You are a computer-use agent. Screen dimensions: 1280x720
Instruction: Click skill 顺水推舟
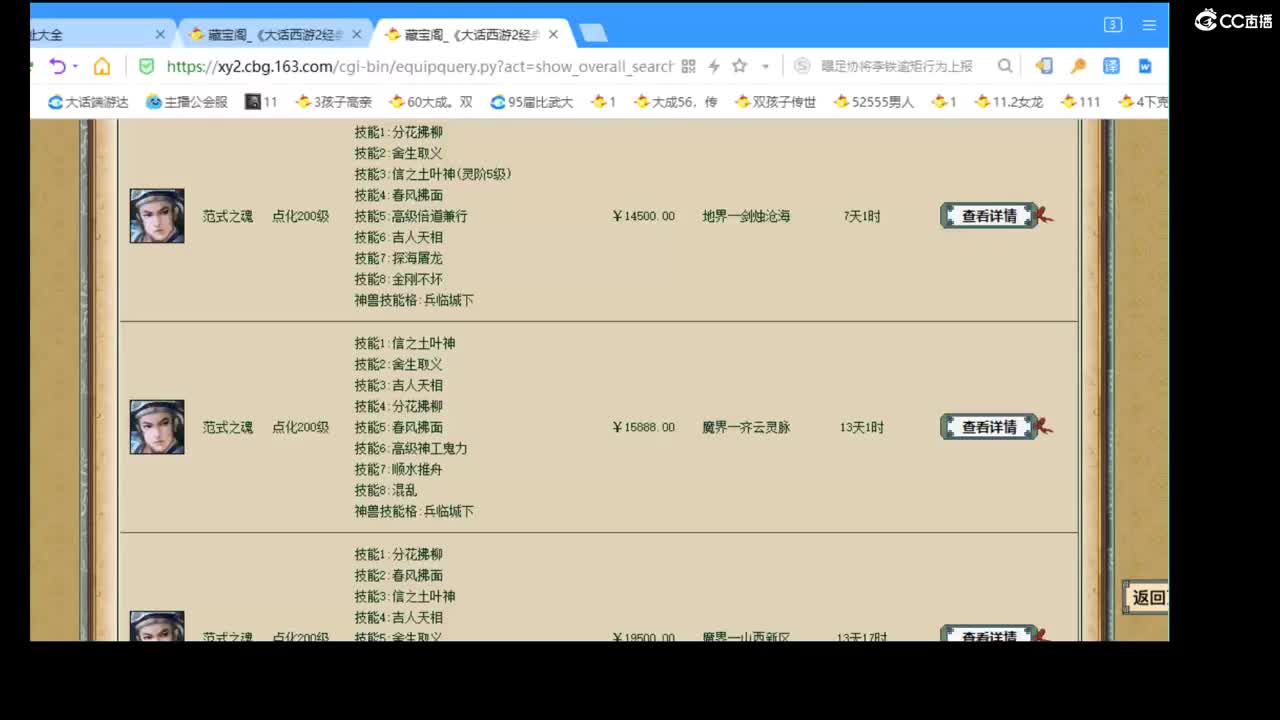coord(417,469)
